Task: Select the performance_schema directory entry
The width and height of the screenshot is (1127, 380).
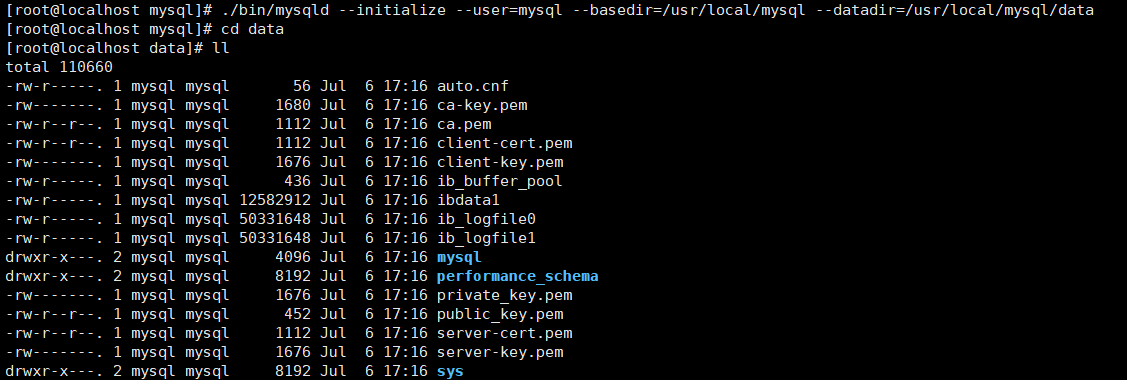Action: point(518,277)
